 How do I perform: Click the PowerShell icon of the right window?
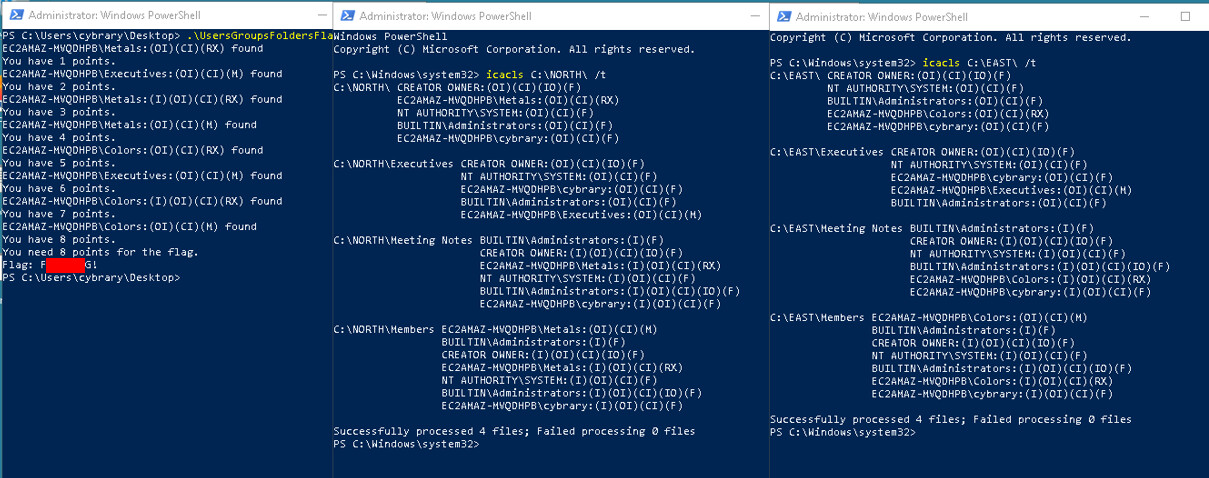click(786, 17)
